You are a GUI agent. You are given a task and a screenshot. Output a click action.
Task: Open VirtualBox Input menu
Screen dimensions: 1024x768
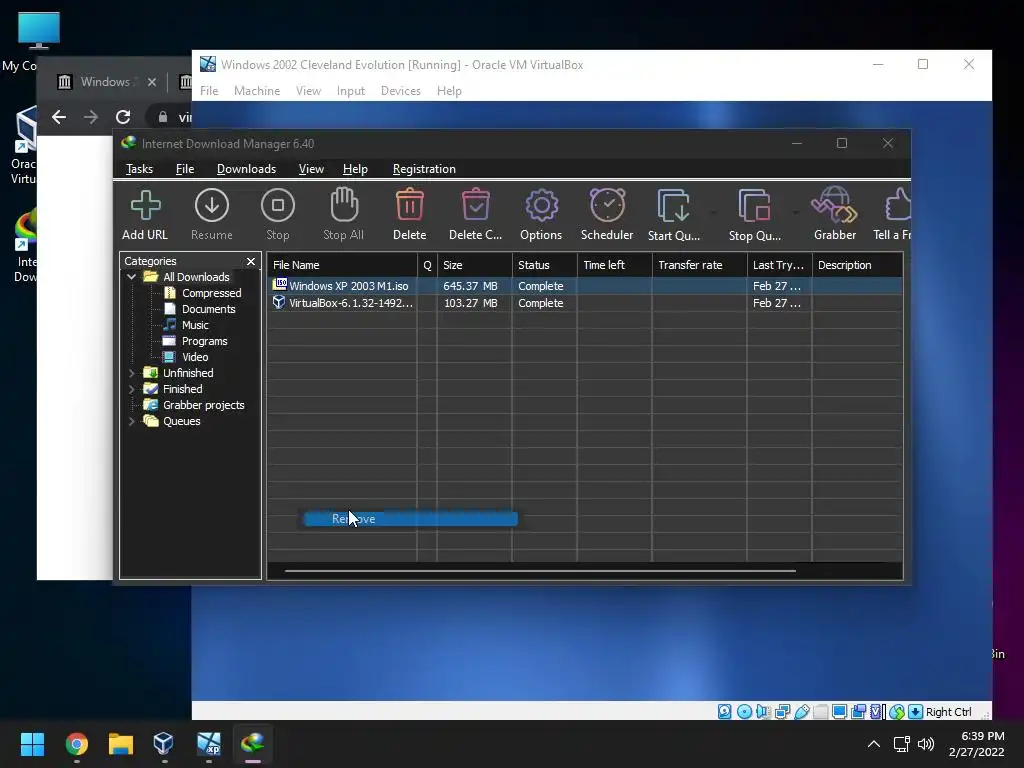[x=351, y=91]
